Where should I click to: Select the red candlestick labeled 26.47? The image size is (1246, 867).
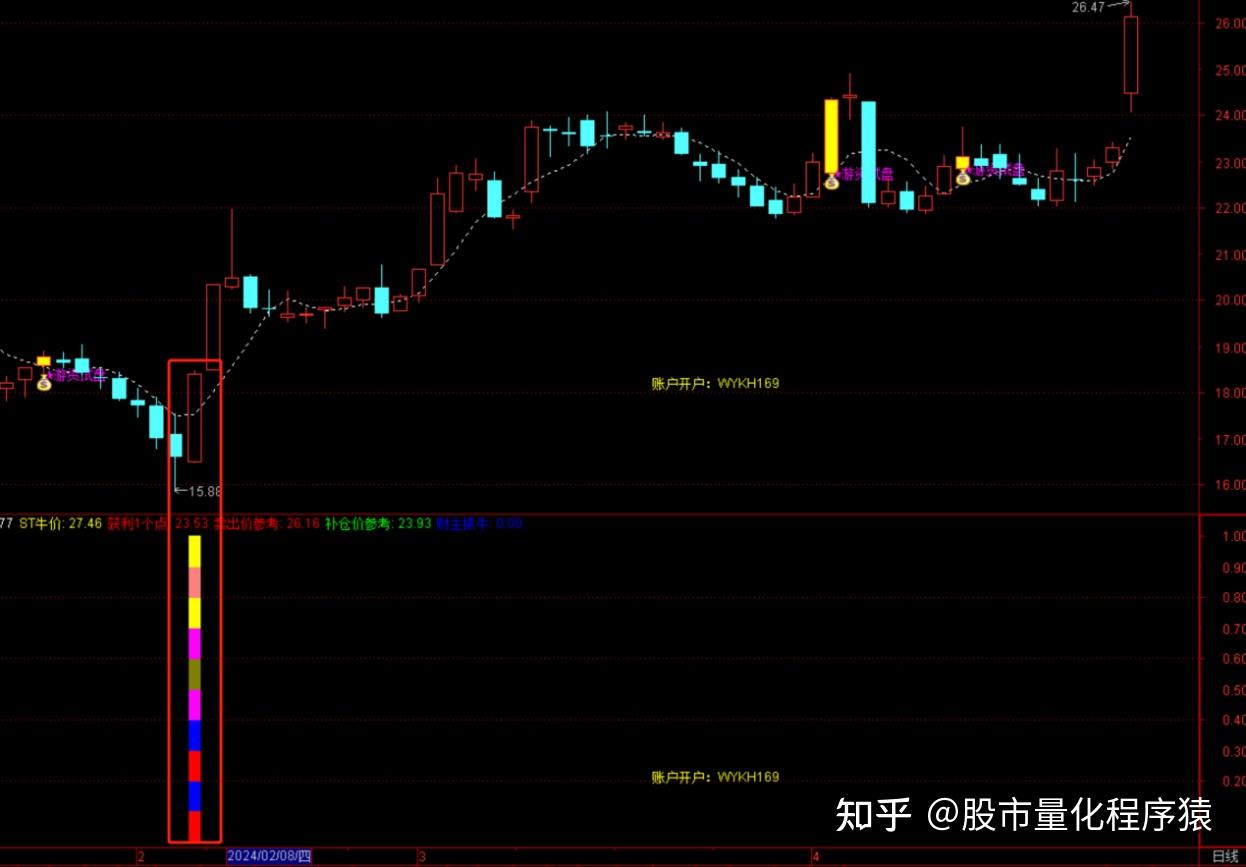(1131, 54)
